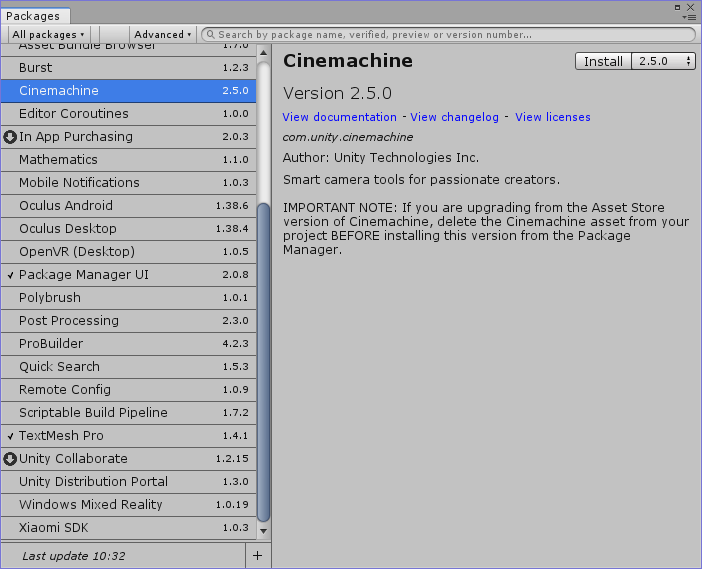702x569 pixels.
Task: Select the OpenVR (Desktop) package
Action: [x=128, y=252]
